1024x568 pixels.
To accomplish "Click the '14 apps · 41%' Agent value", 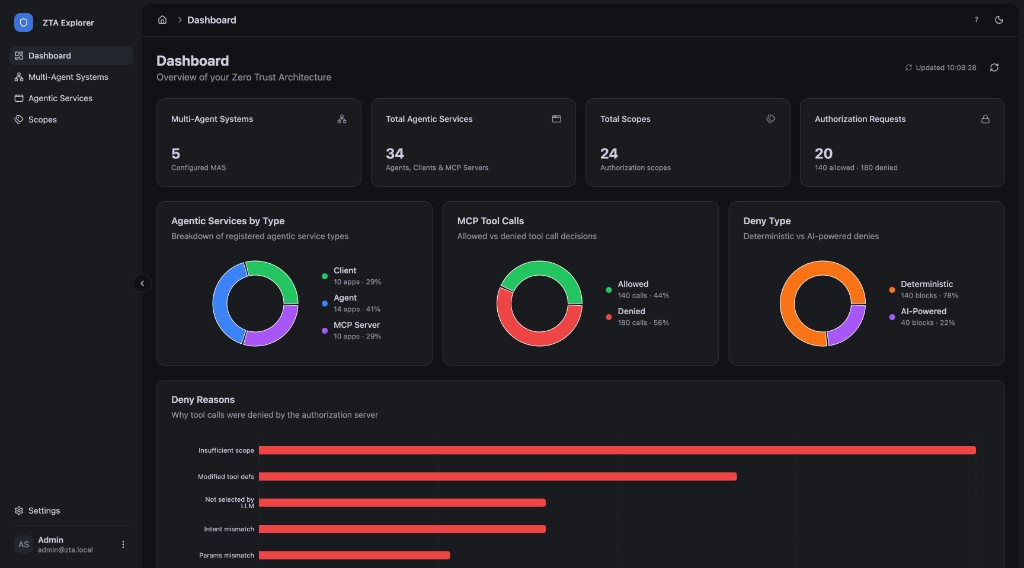I will coord(357,309).
